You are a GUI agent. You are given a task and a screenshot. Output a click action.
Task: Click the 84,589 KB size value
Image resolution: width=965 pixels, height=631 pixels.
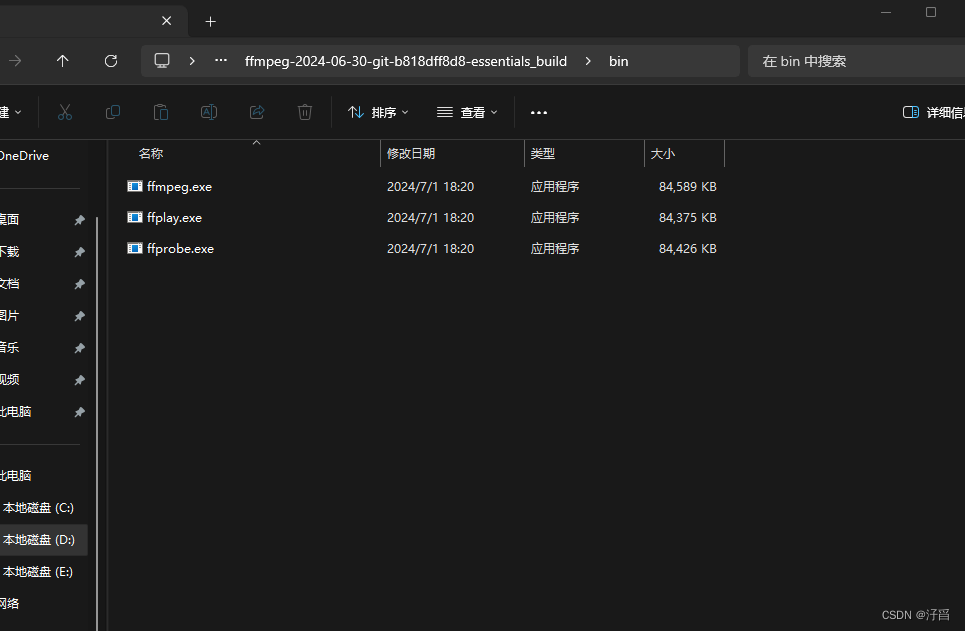687,187
